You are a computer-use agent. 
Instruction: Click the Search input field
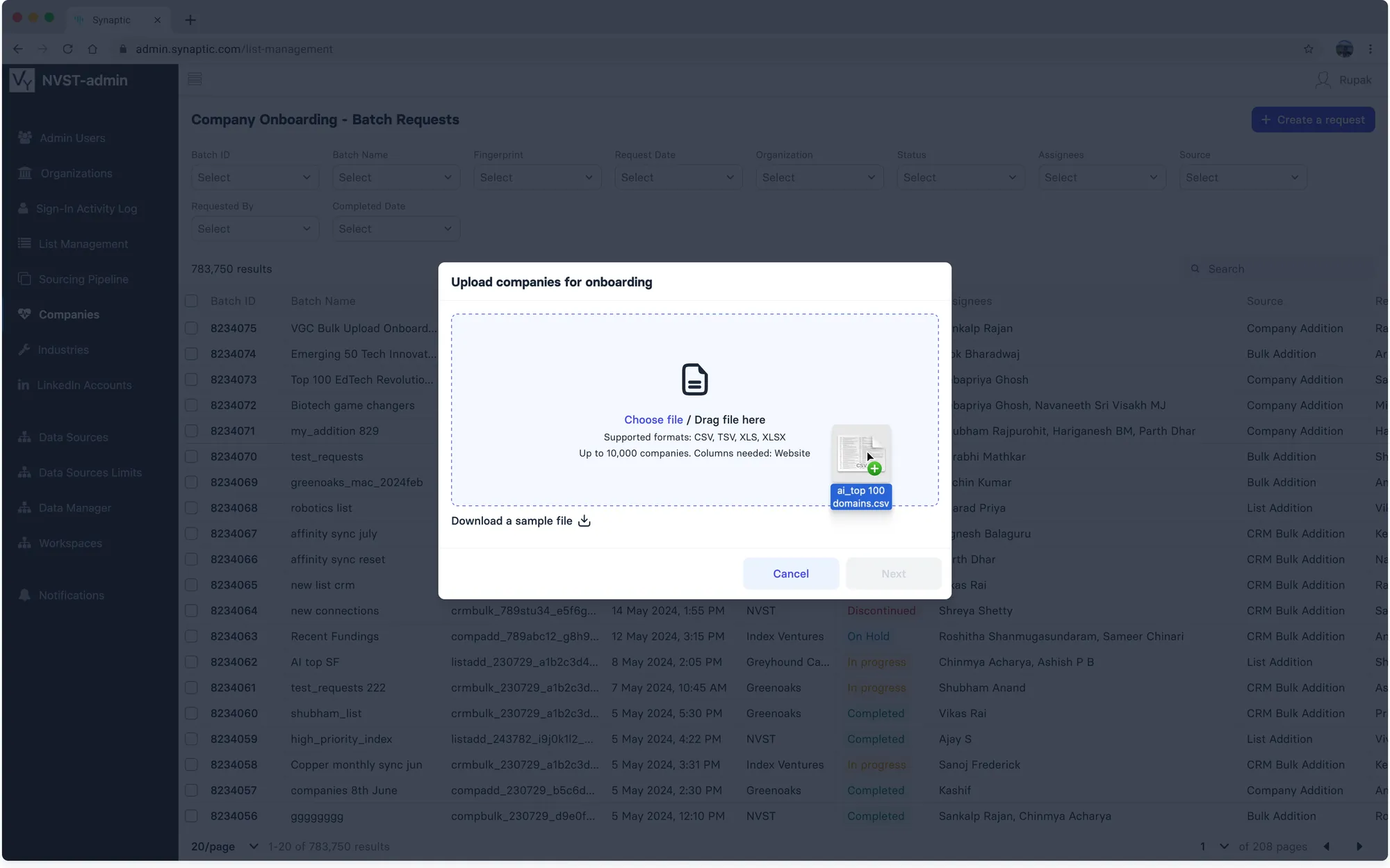click(1279, 269)
